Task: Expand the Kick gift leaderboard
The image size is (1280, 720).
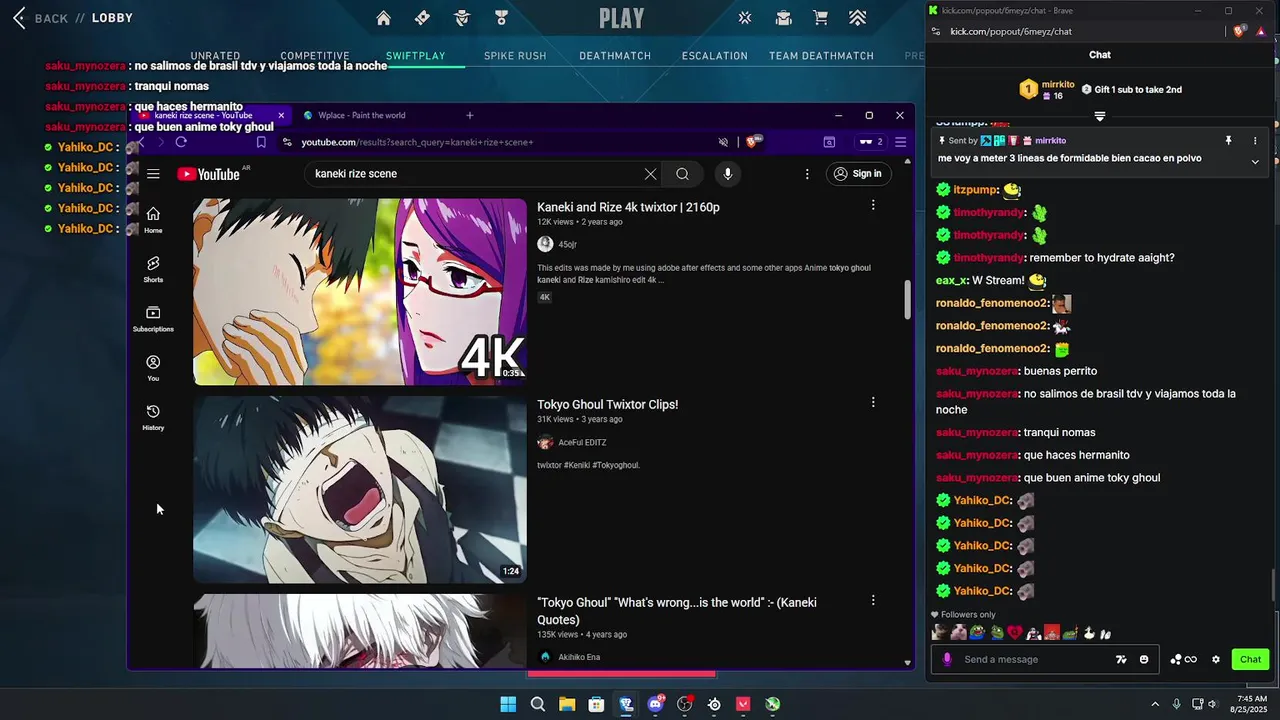Action: [1100, 116]
